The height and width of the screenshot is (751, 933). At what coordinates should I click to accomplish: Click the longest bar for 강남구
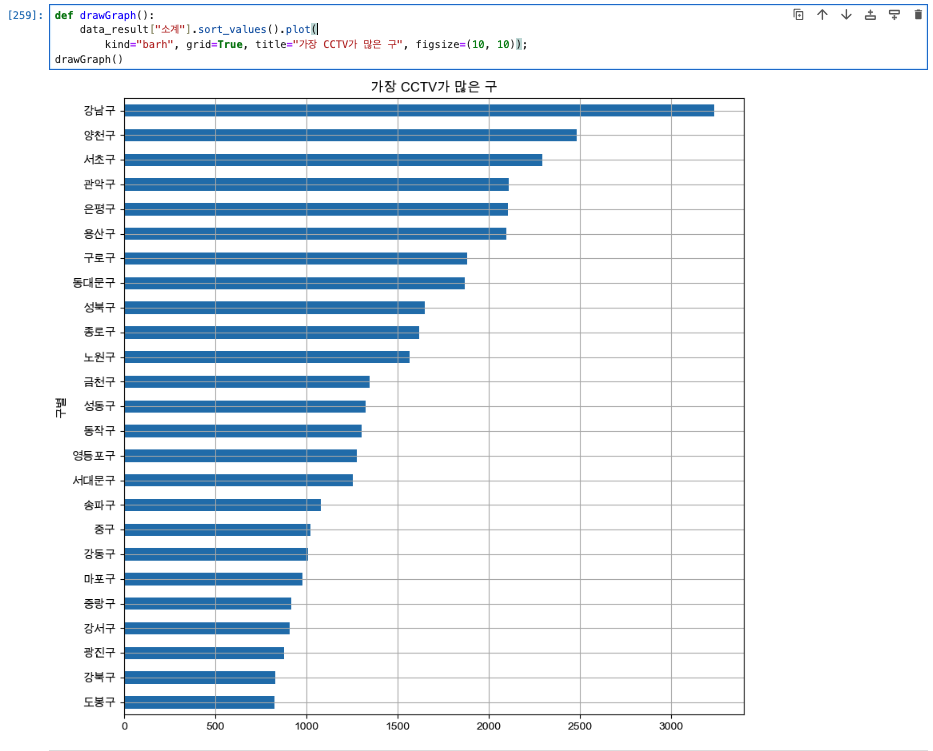(419, 111)
